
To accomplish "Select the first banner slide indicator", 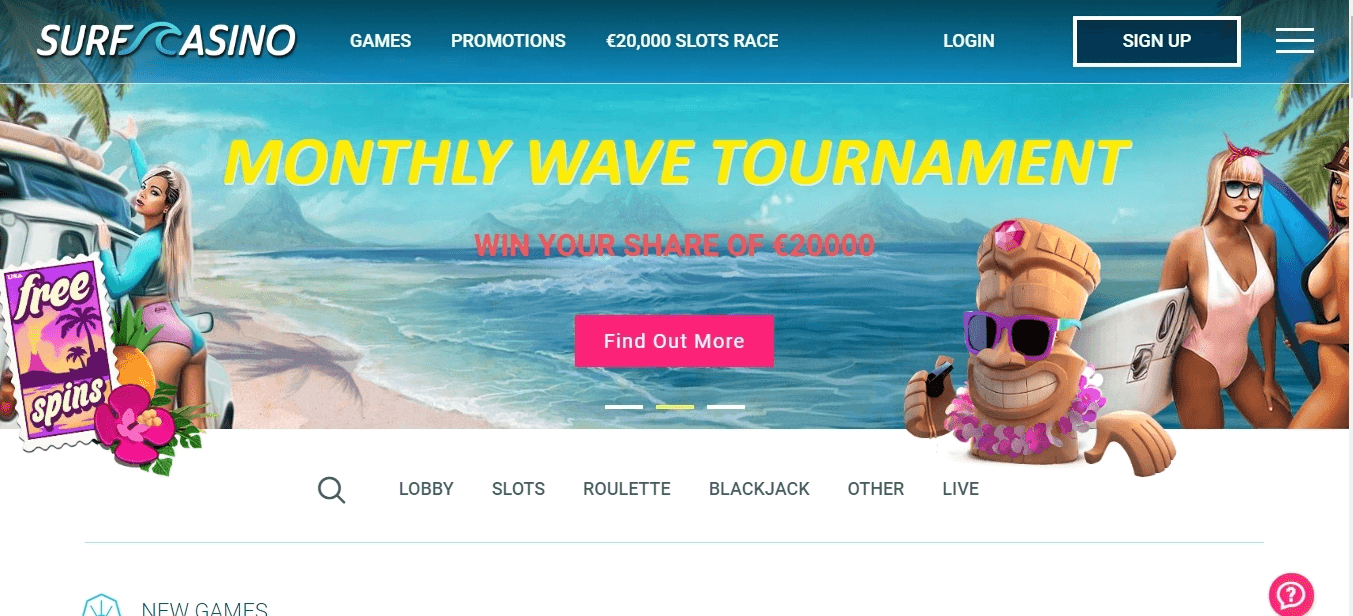I will [x=624, y=407].
